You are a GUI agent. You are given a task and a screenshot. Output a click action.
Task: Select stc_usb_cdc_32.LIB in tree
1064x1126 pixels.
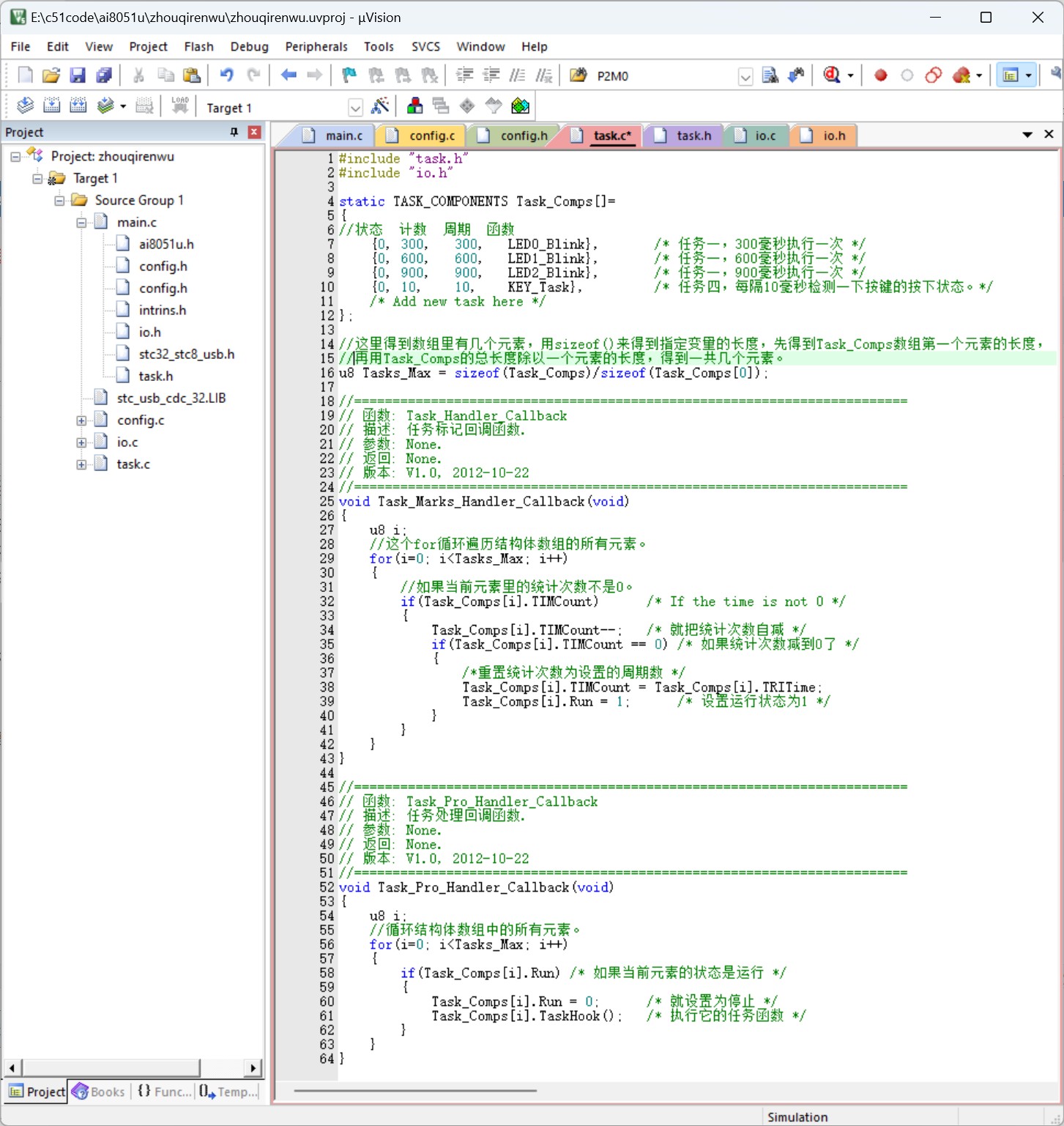171,399
